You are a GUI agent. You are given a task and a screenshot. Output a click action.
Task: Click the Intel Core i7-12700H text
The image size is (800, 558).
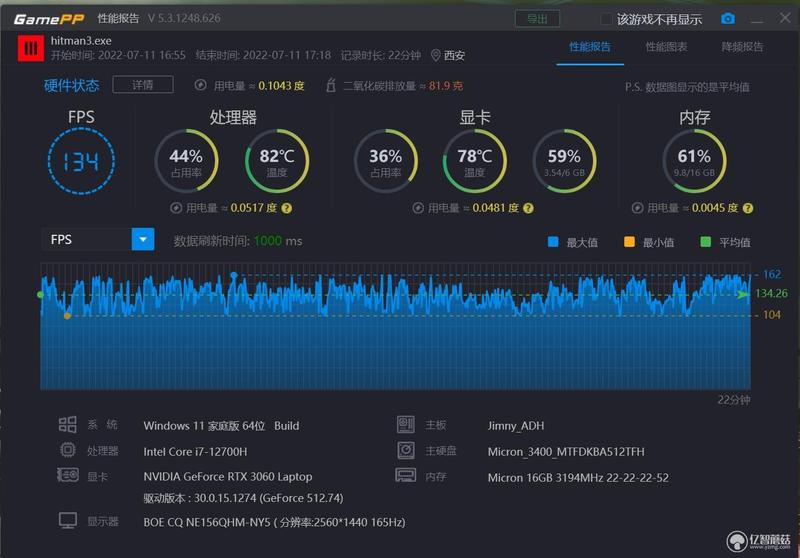click(195, 451)
